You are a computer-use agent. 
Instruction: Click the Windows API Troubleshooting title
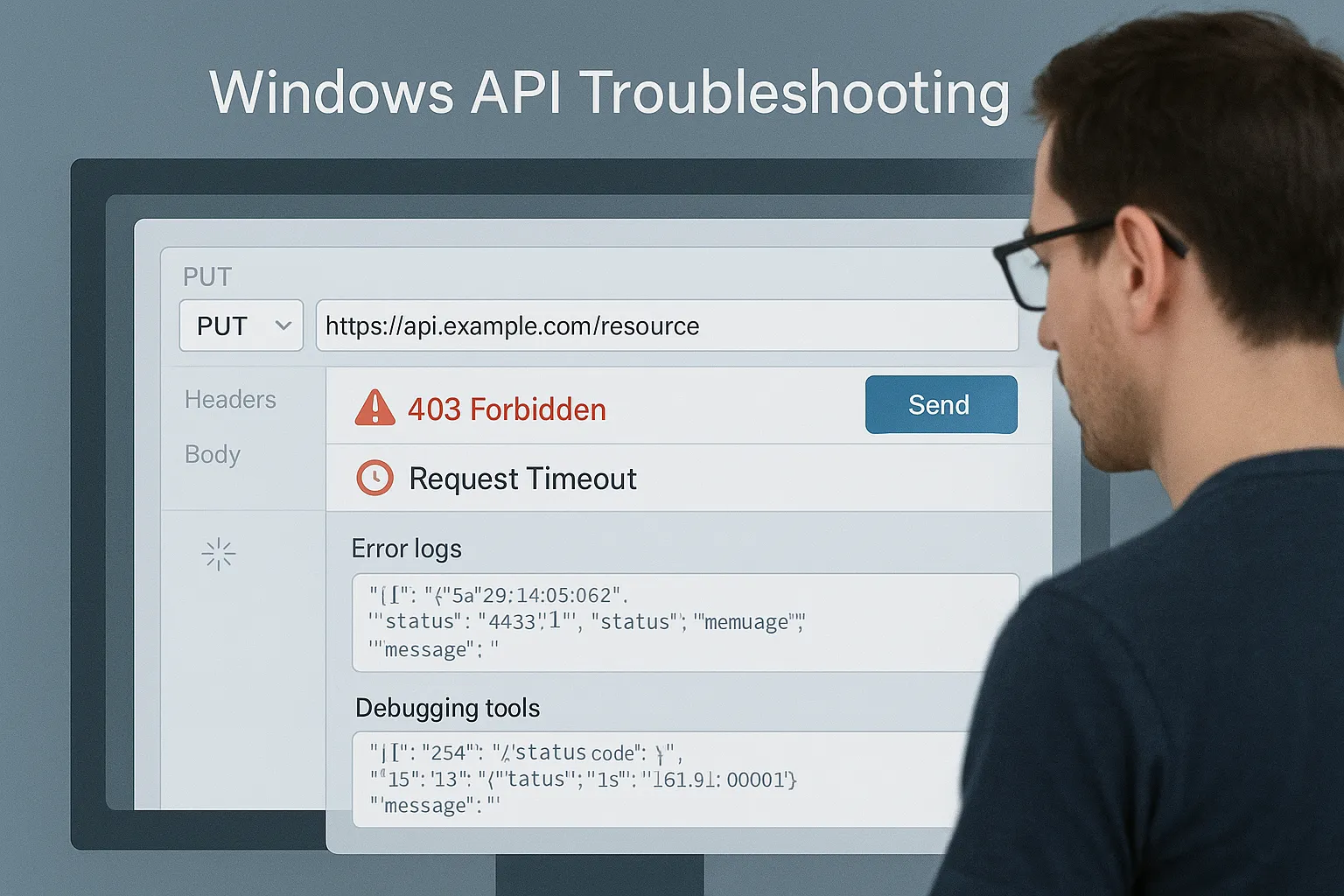click(609, 93)
